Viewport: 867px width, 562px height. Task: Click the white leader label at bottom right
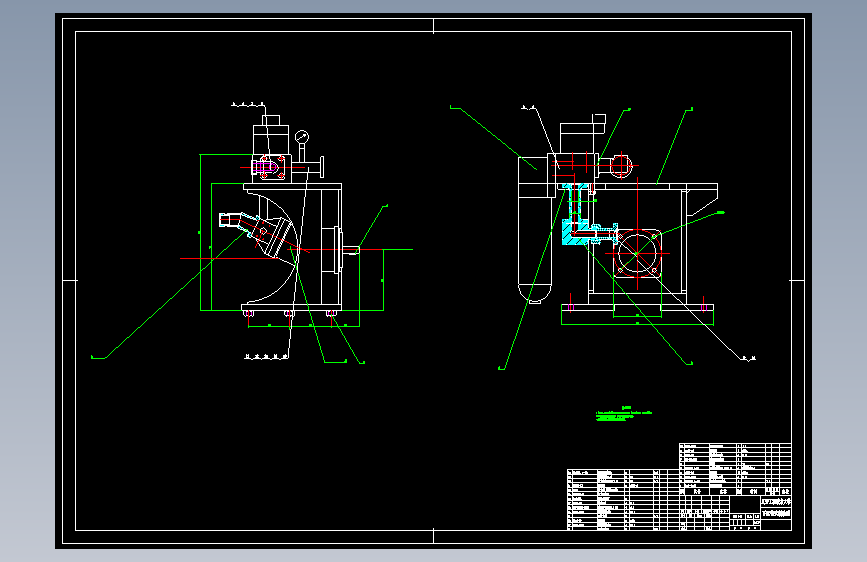tap(748, 359)
